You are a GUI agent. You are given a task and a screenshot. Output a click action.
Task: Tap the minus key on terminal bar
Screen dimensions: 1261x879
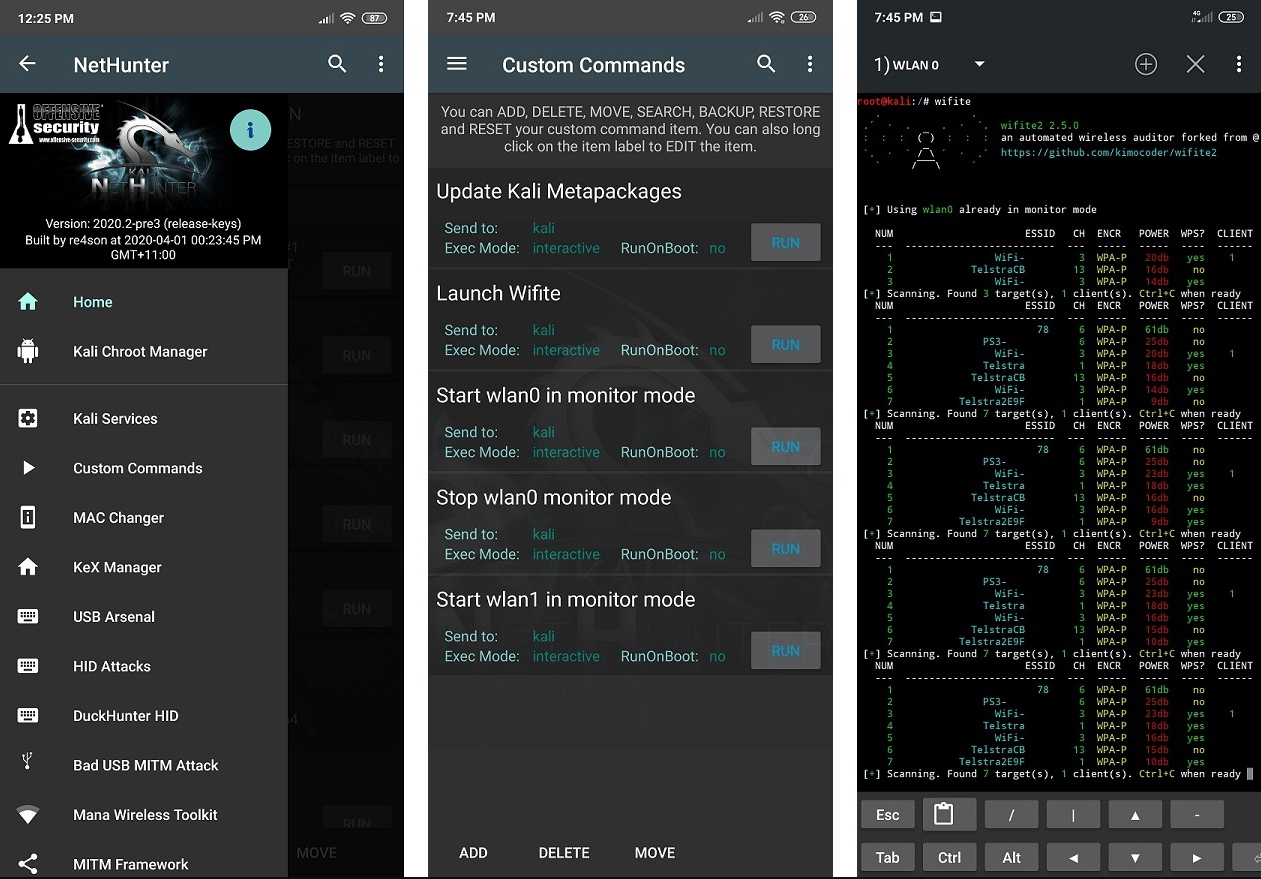pos(1197,815)
